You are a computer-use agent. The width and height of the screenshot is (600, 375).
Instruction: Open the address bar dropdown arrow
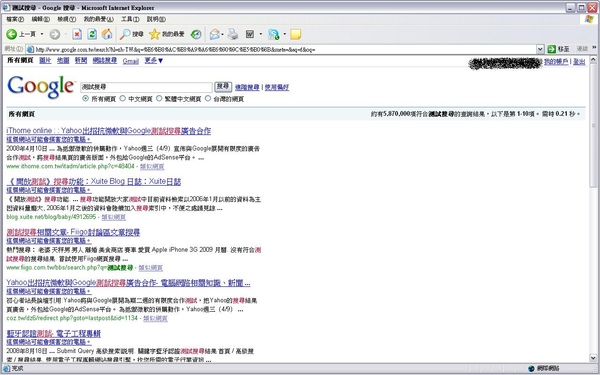[540, 49]
